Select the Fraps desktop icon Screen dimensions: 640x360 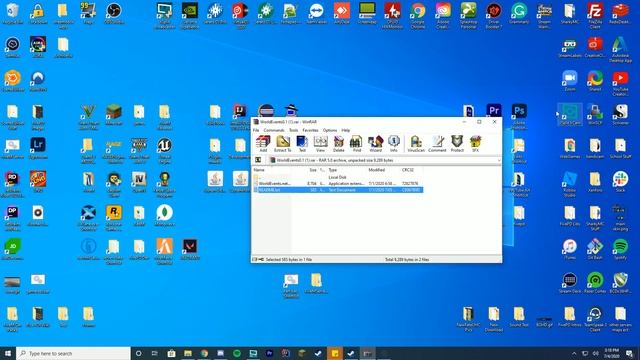pyautogui.click(x=88, y=13)
